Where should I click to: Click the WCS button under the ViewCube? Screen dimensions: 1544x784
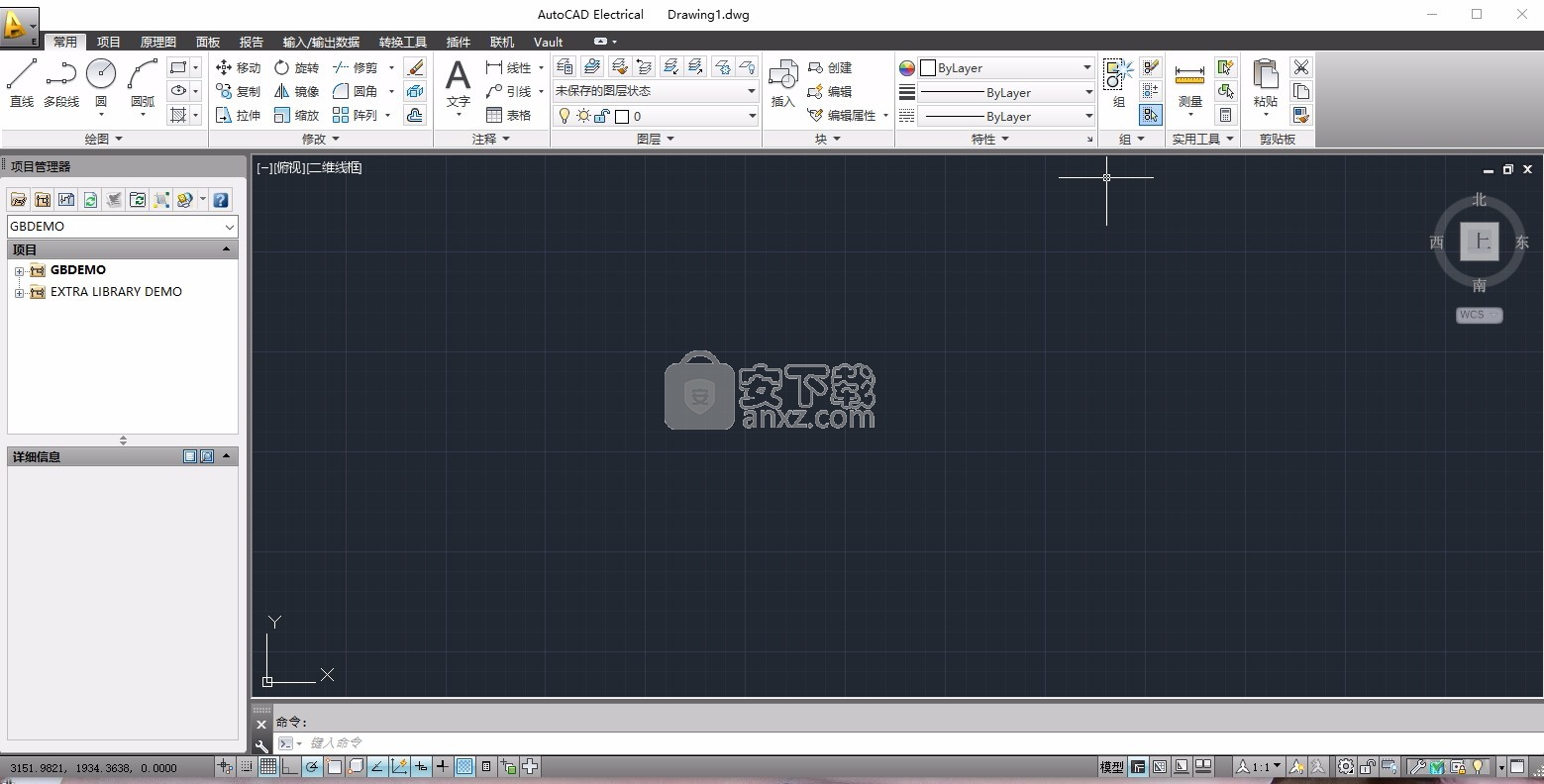tap(1479, 315)
